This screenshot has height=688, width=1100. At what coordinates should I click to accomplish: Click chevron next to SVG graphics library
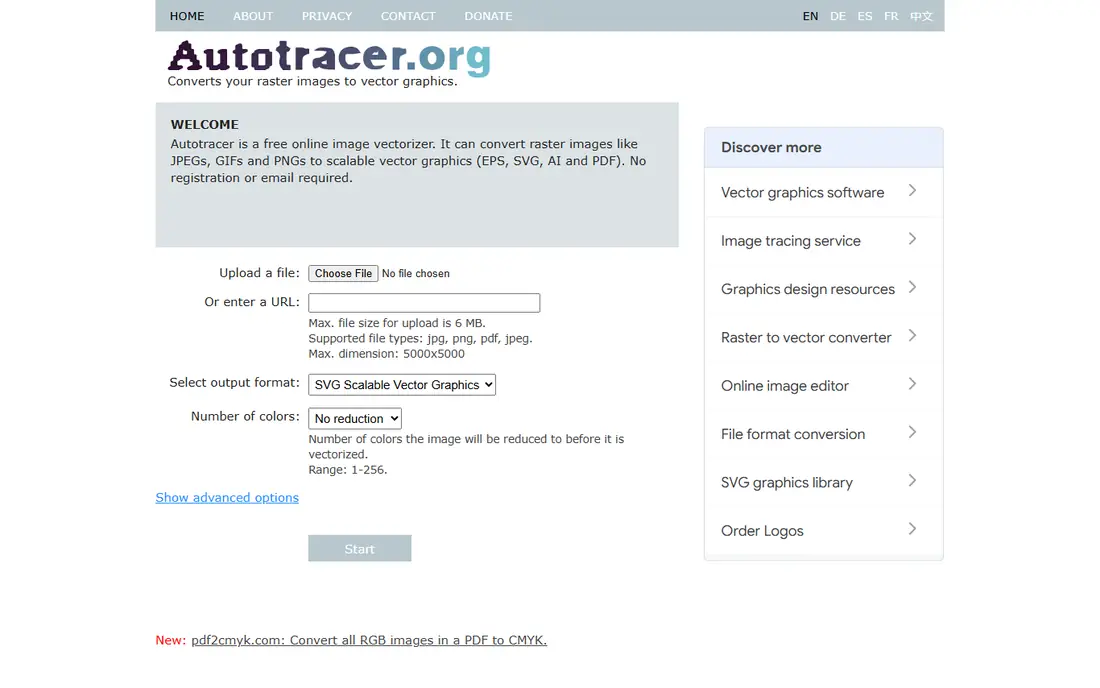[x=913, y=481]
